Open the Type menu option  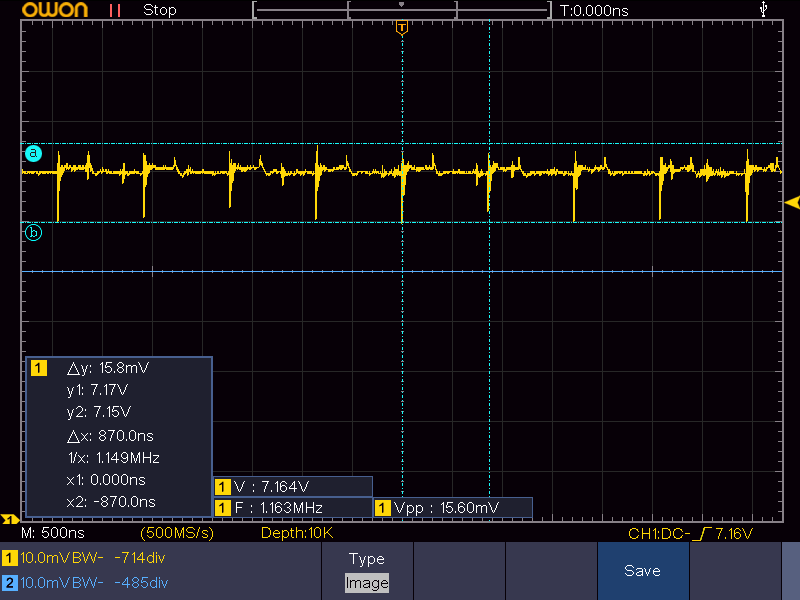[x=366, y=558]
